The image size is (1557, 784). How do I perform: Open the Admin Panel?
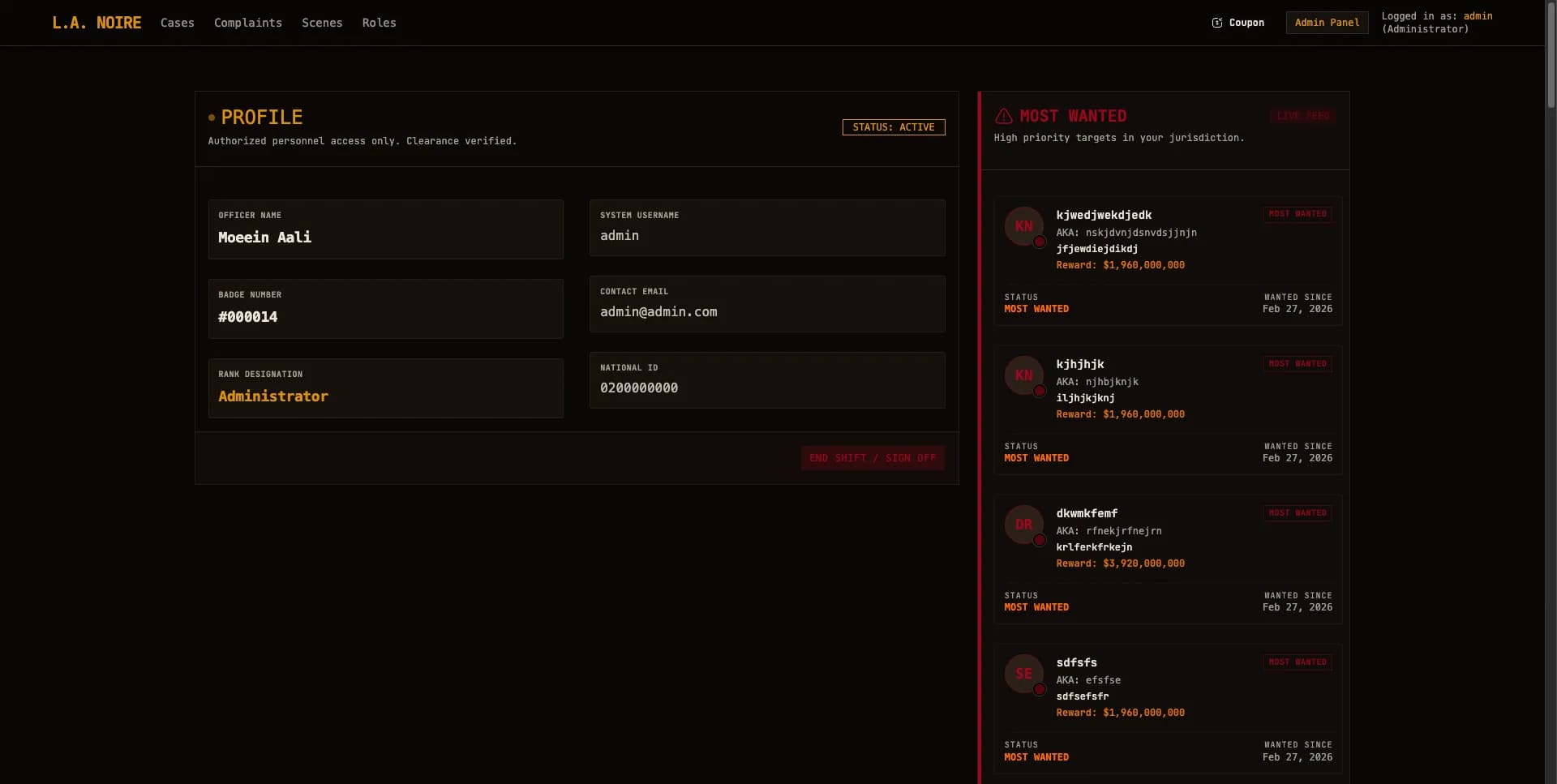pyautogui.click(x=1328, y=23)
